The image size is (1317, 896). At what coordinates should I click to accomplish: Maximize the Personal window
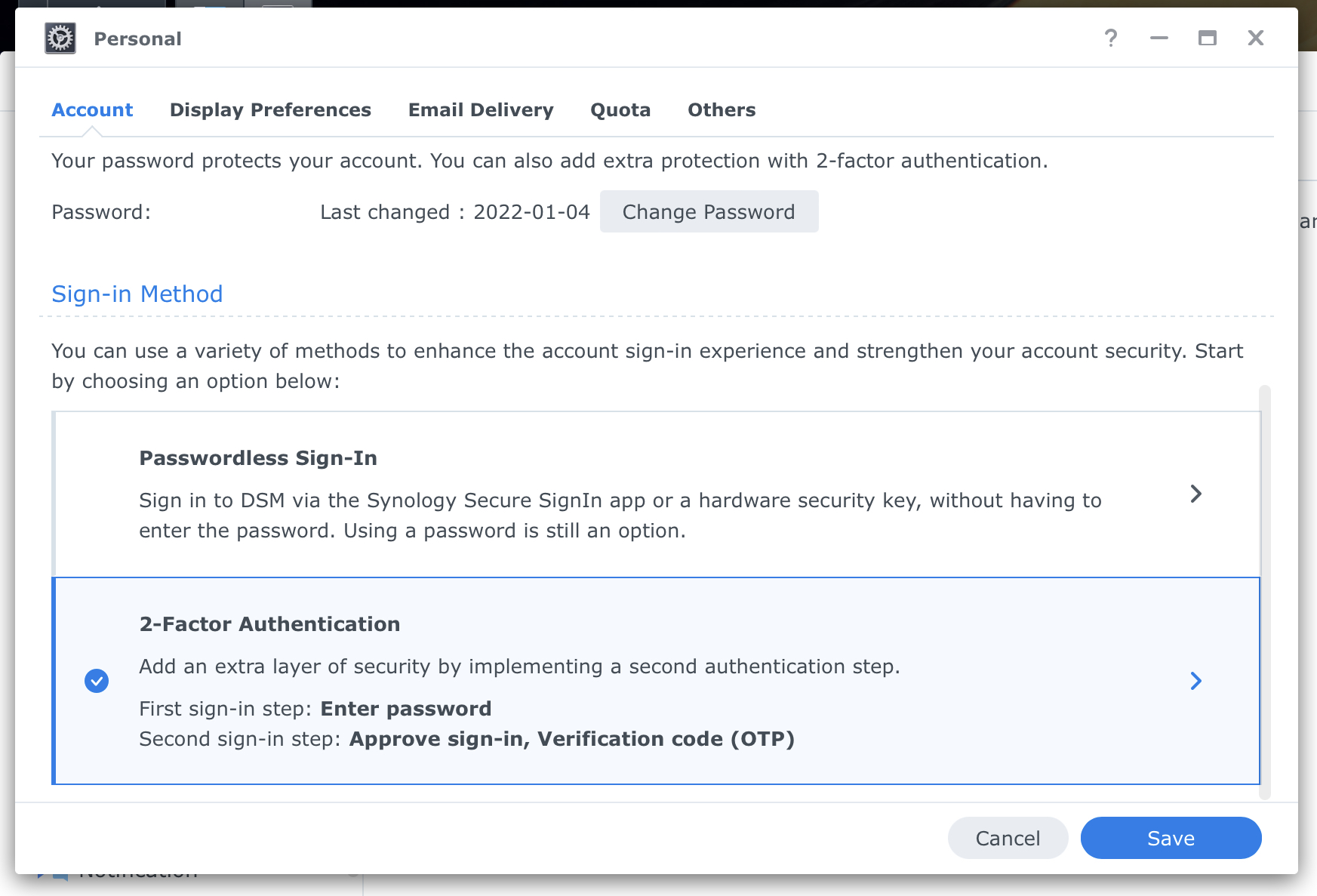click(1208, 38)
